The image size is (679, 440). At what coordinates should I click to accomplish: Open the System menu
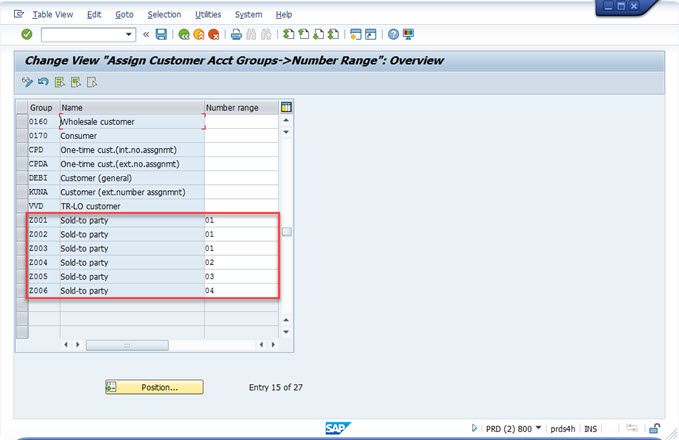(x=249, y=15)
